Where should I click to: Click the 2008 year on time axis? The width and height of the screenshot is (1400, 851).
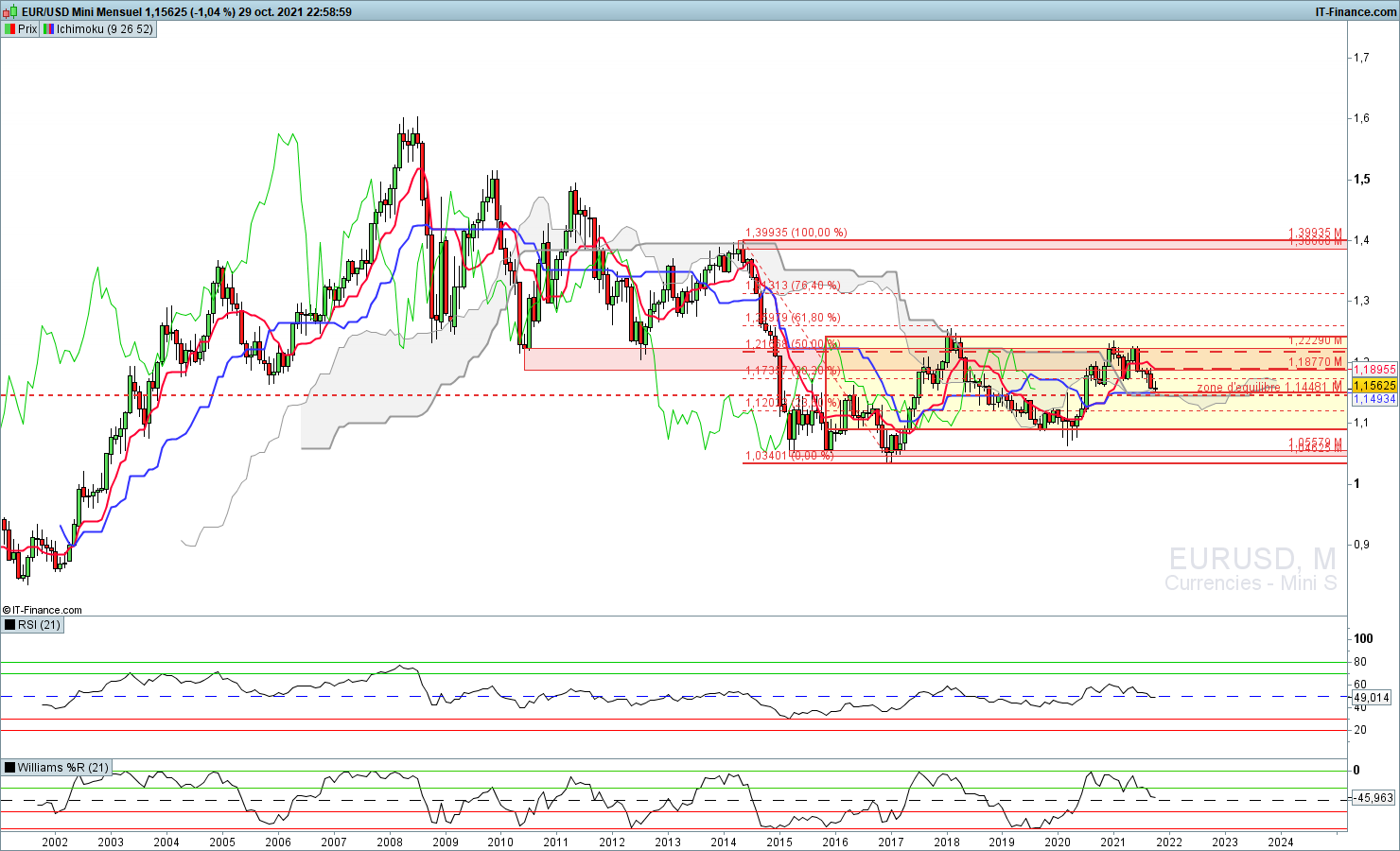(390, 842)
